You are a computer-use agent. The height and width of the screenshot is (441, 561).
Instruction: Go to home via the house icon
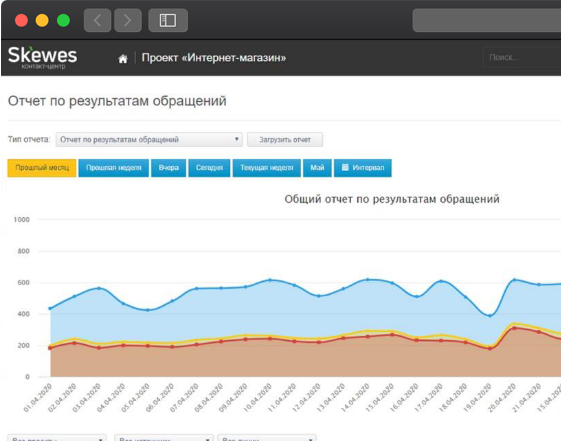tap(123, 59)
